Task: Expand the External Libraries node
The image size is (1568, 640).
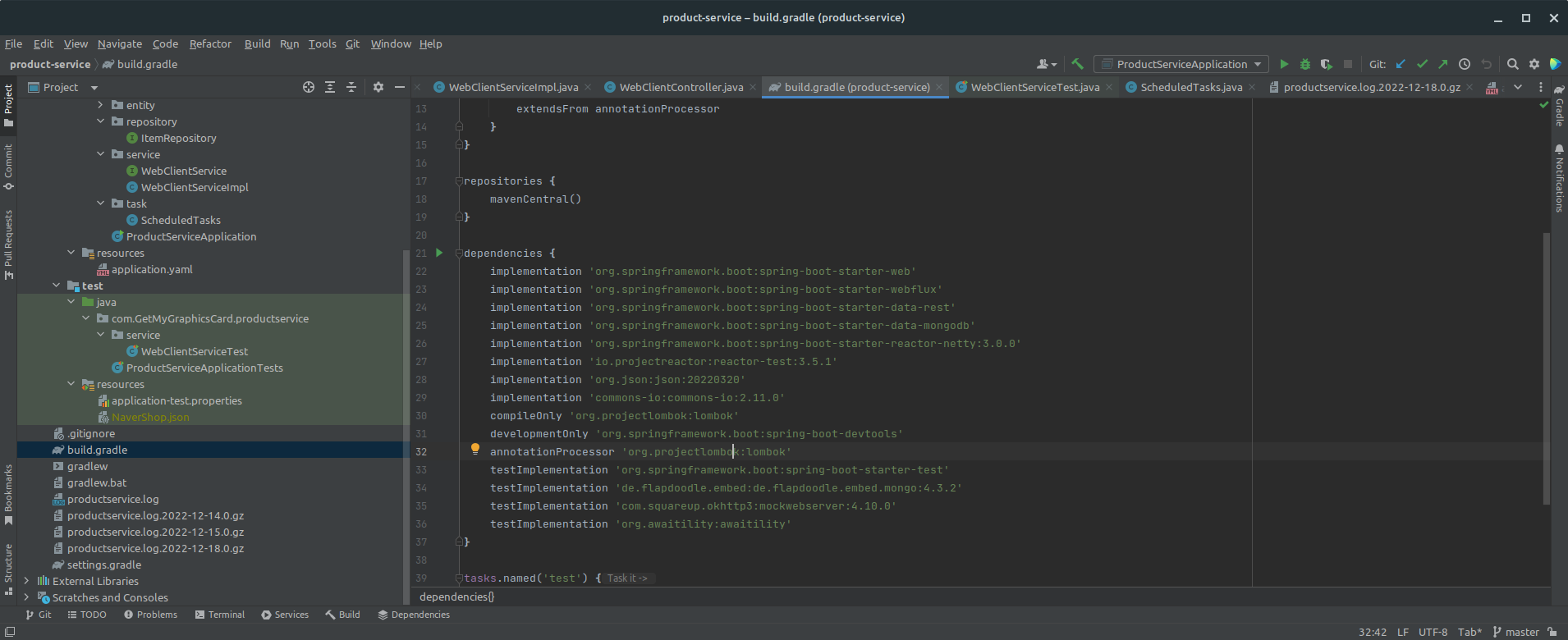Action: (26, 581)
